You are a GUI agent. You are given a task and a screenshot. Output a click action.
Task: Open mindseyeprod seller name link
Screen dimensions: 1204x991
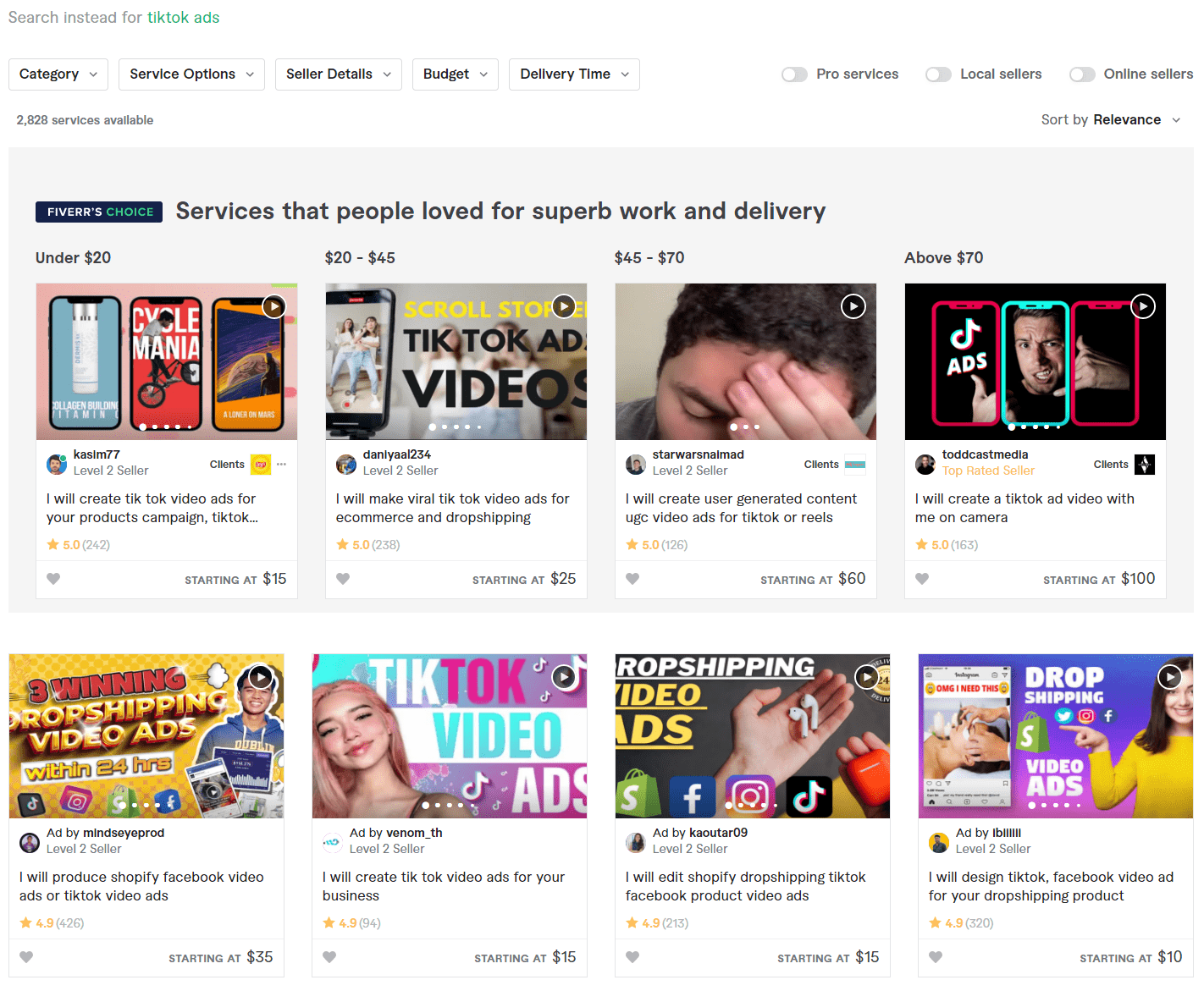point(124,834)
